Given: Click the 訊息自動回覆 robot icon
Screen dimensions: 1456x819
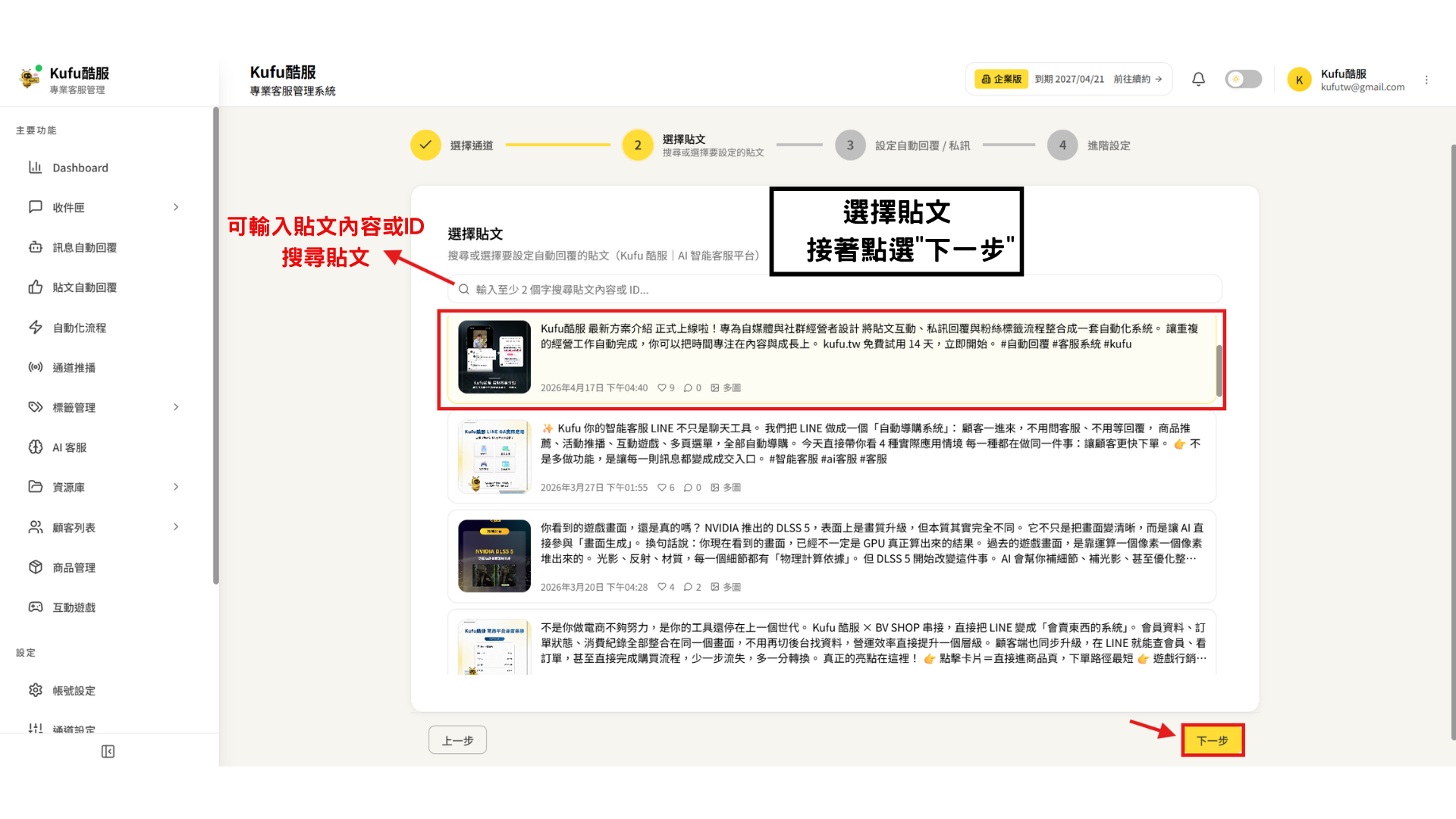Looking at the screenshot, I should (x=35, y=247).
